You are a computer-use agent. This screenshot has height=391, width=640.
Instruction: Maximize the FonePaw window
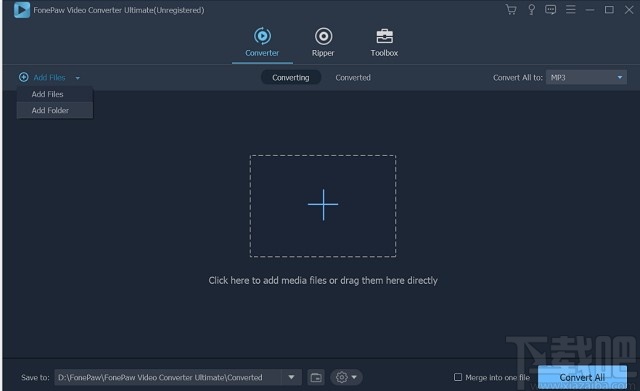click(x=609, y=9)
